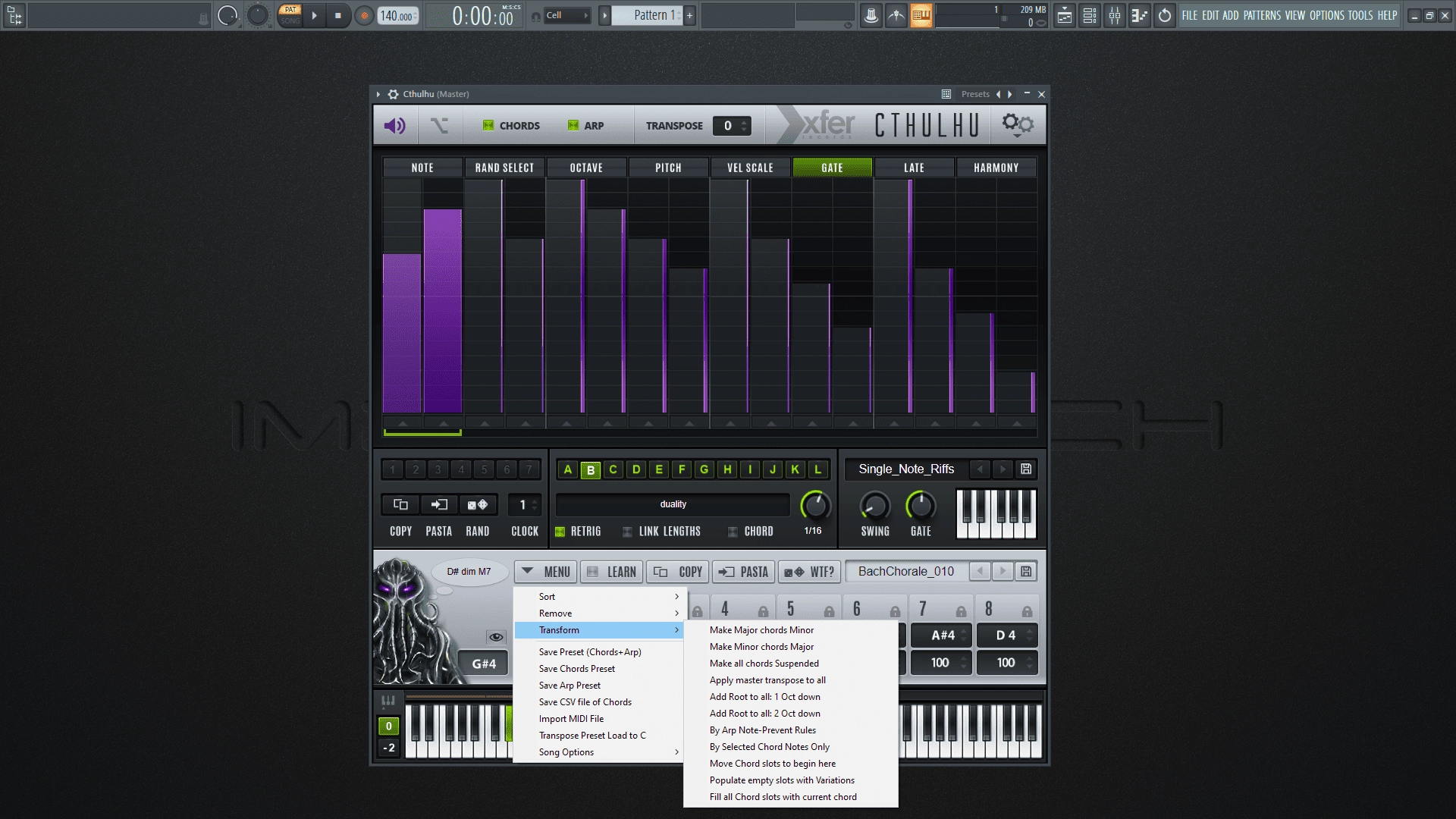Click the arp Copy icon button
1456x819 pixels.
pyautogui.click(x=400, y=504)
